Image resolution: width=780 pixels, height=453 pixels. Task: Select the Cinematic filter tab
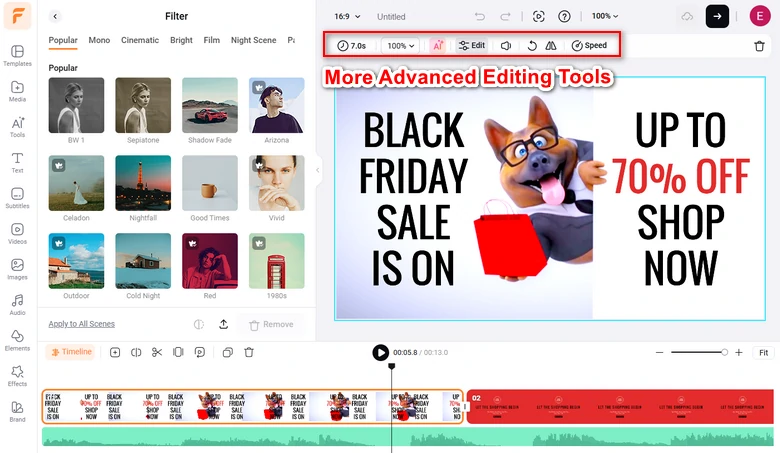click(140, 40)
